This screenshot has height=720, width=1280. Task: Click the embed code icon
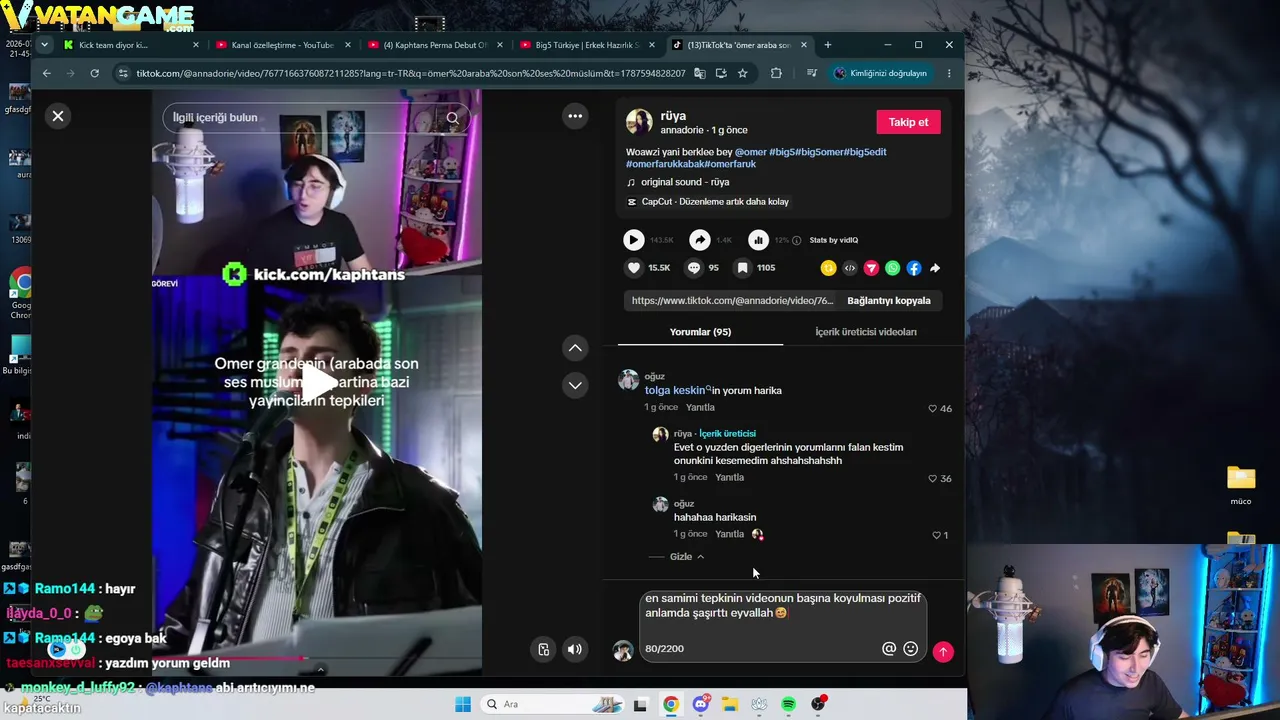850,268
